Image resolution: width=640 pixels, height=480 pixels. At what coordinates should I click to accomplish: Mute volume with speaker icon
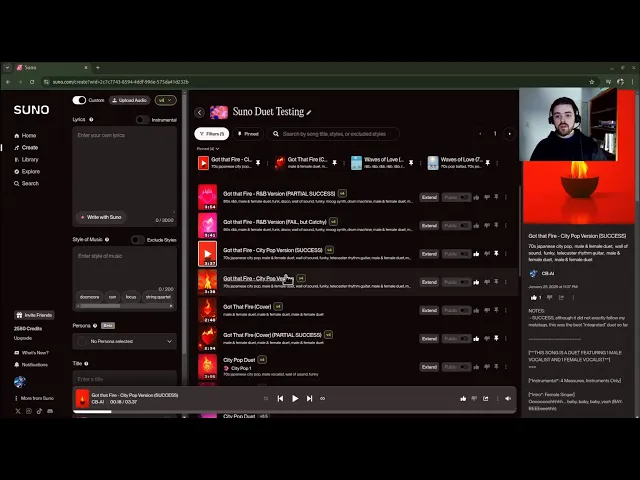[x=508, y=398]
